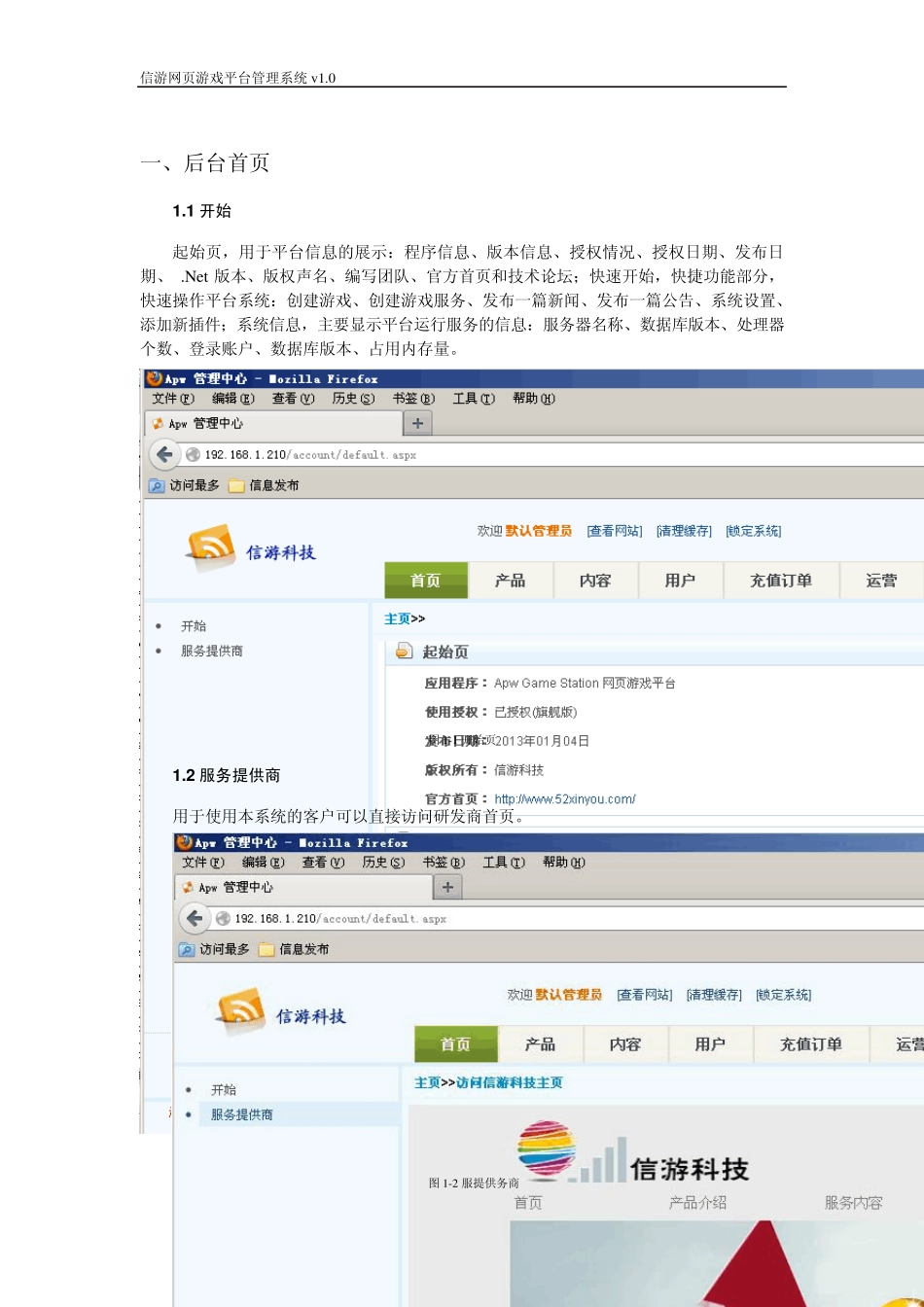Click 查看网站 link in lower screenshot

[645, 995]
